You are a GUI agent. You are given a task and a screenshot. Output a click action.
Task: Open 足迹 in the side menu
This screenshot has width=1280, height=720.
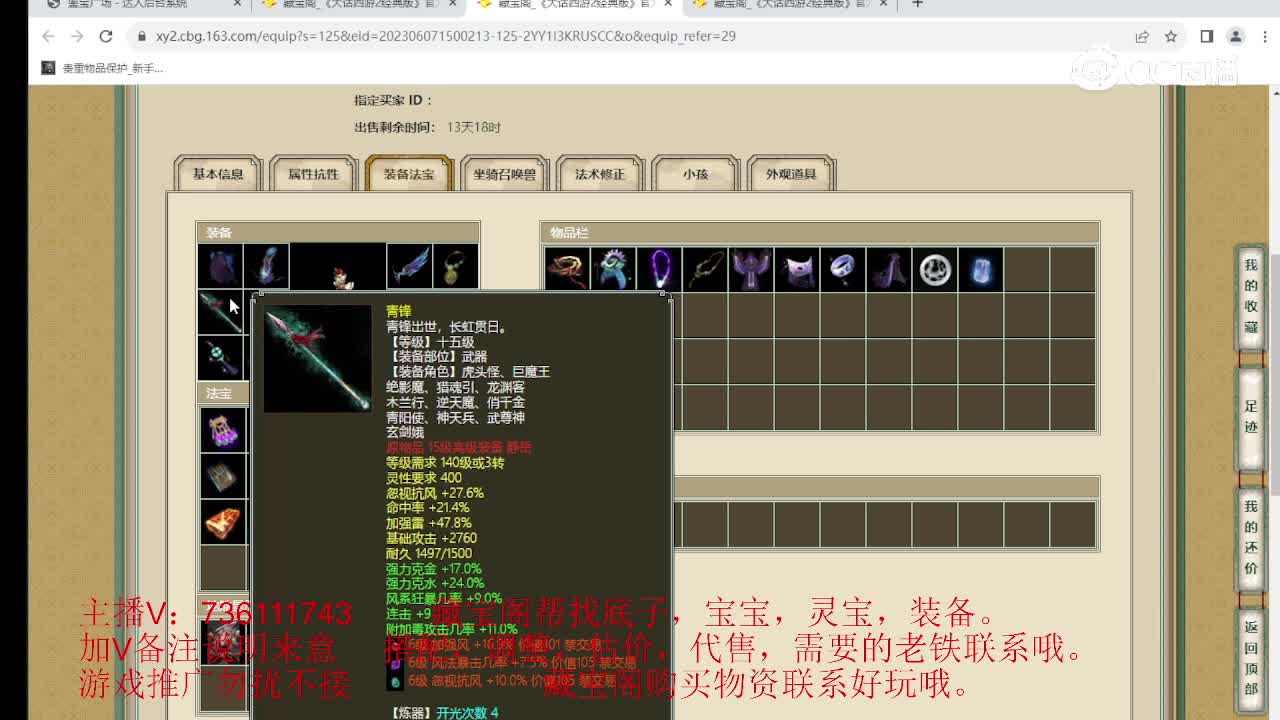click(x=1251, y=420)
